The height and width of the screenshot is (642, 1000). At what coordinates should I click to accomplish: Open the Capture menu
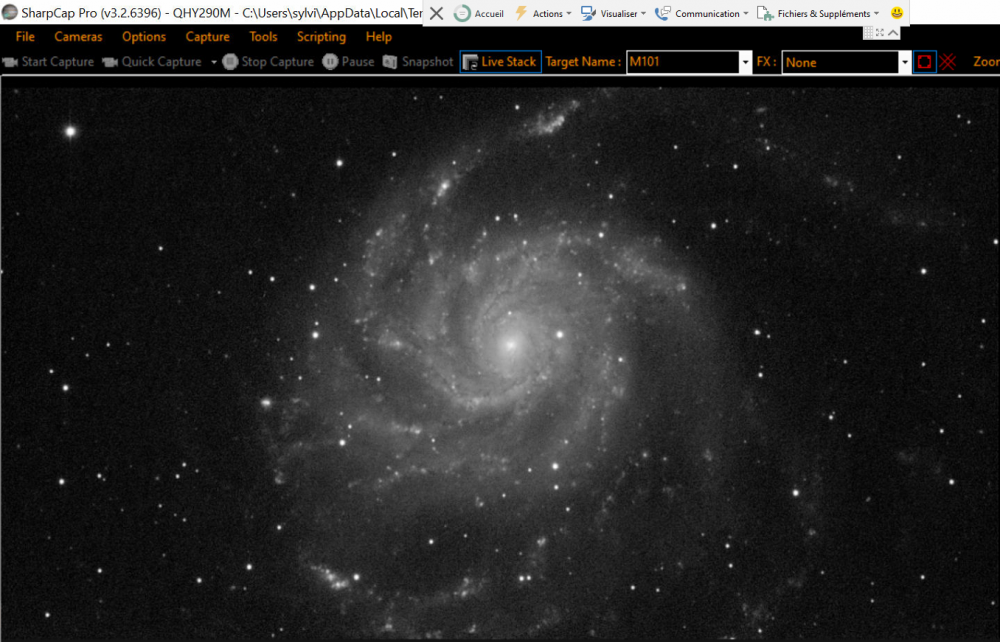tap(207, 37)
